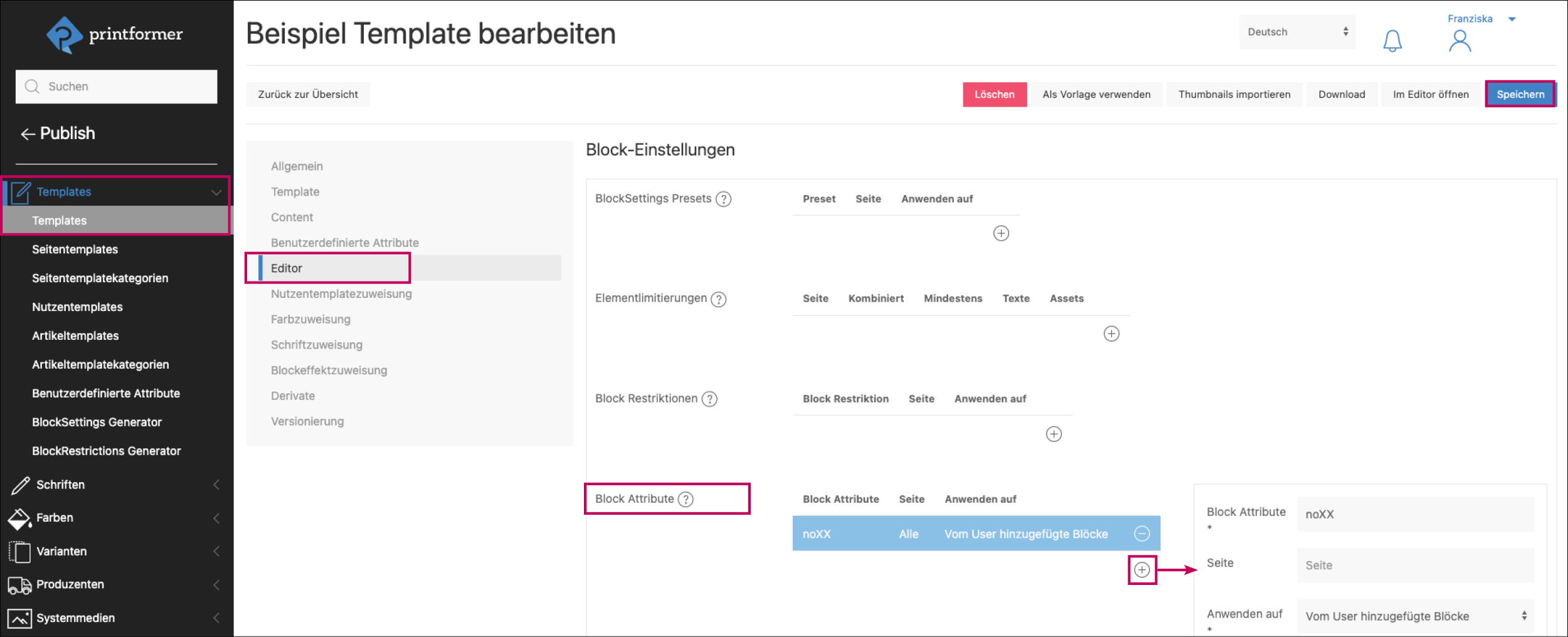Image resolution: width=1568 pixels, height=637 pixels.
Task: Click the Speichern button
Action: pyautogui.click(x=1520, y=95)
